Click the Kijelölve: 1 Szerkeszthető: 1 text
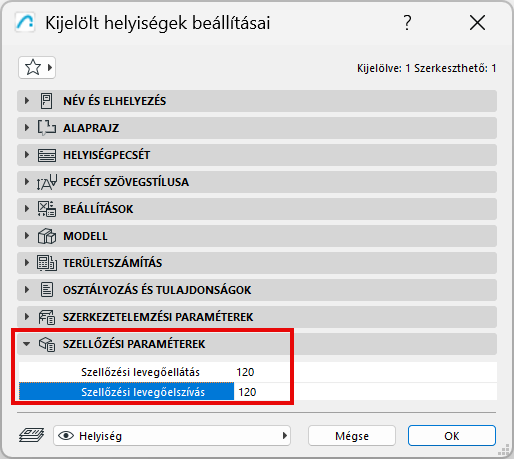The image size is (514, 459). (427, 68)
